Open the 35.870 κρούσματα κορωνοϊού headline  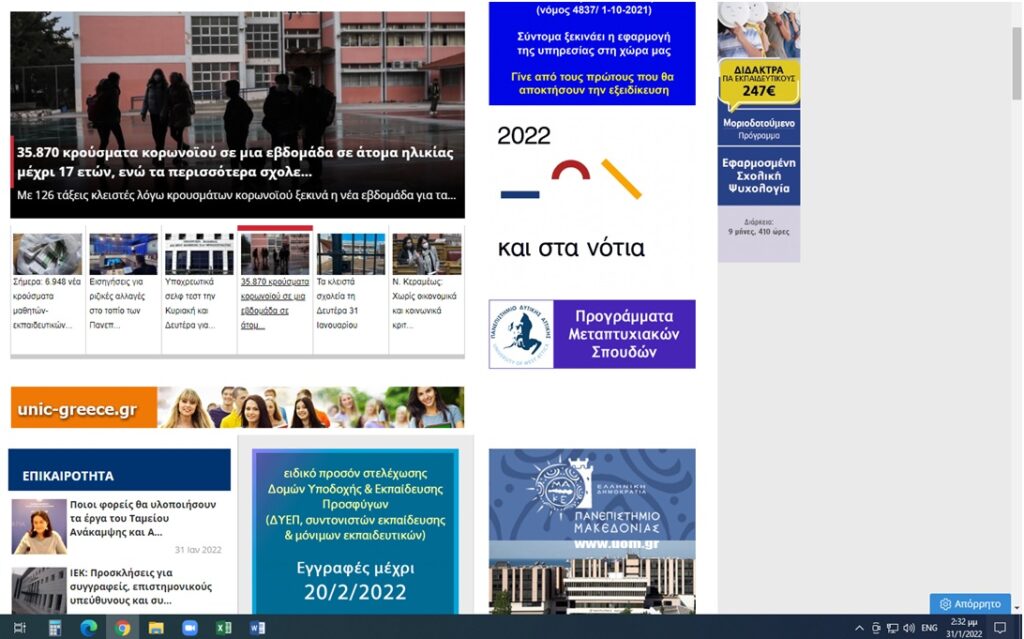coord(235,161)
